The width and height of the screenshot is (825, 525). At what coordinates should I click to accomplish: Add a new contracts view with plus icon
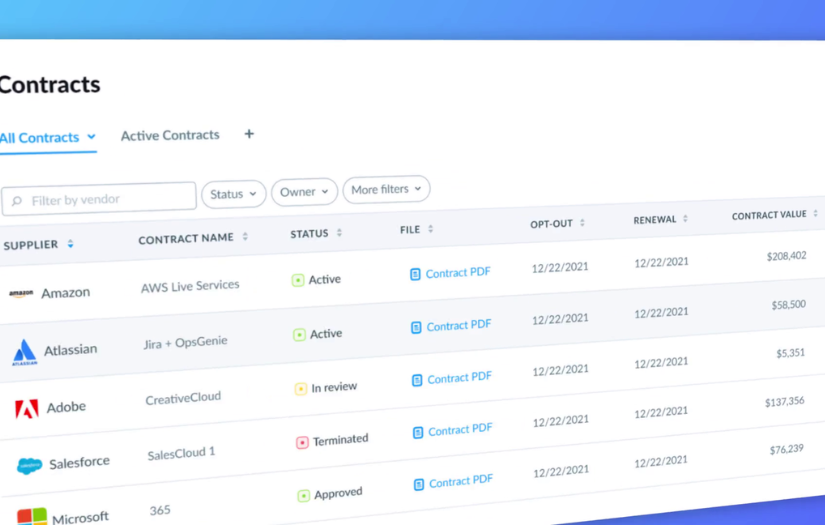pyautogui.click(x=249, y=134)
